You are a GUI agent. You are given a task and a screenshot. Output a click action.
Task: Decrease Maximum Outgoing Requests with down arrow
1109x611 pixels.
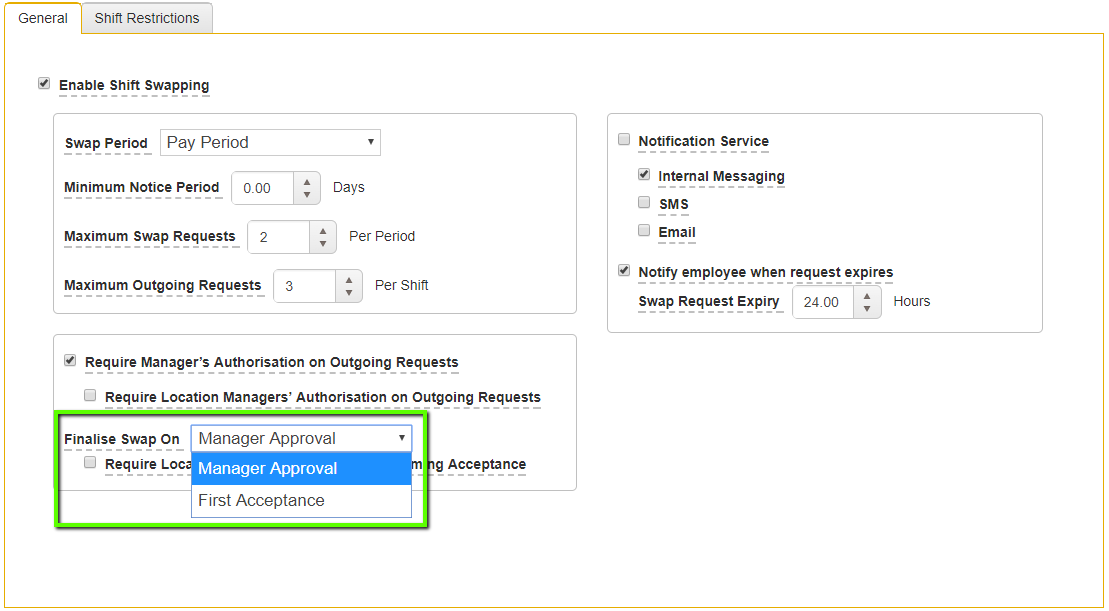(x=348, y=293)
